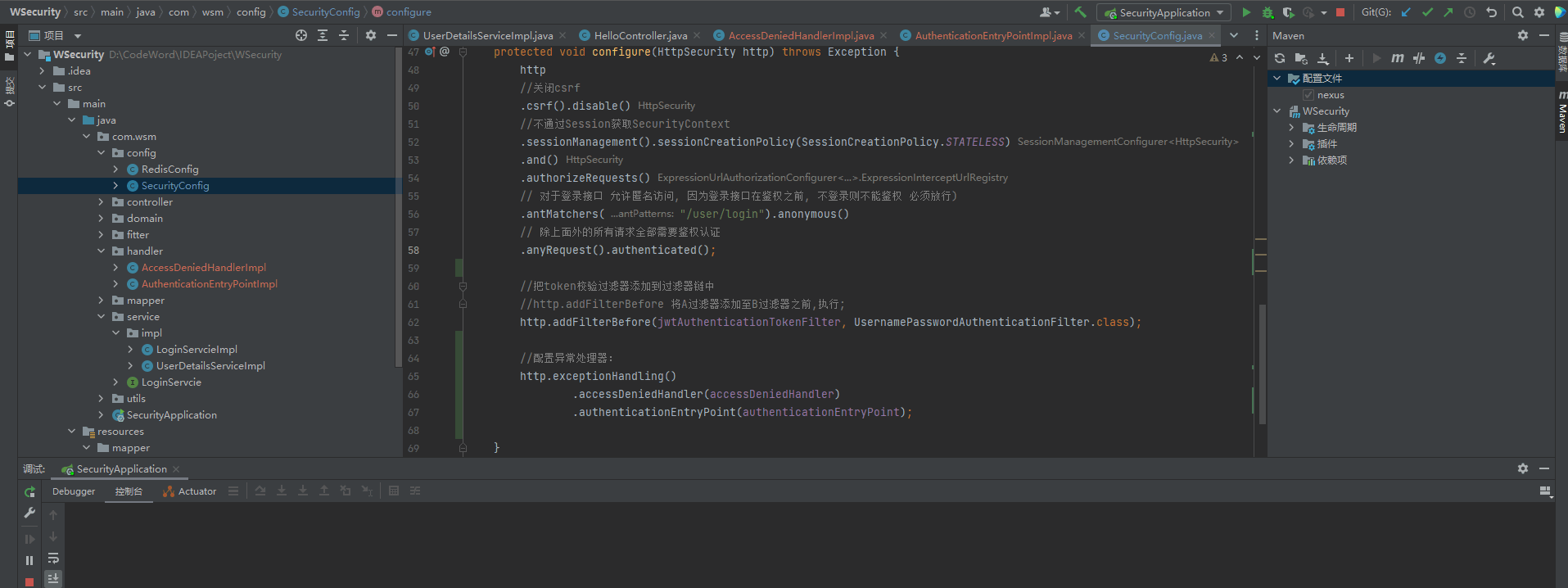Toggle the nexus profile checkbox
The height and width of the screenshot is (588, 1568).
click(x=1308, y=95)
